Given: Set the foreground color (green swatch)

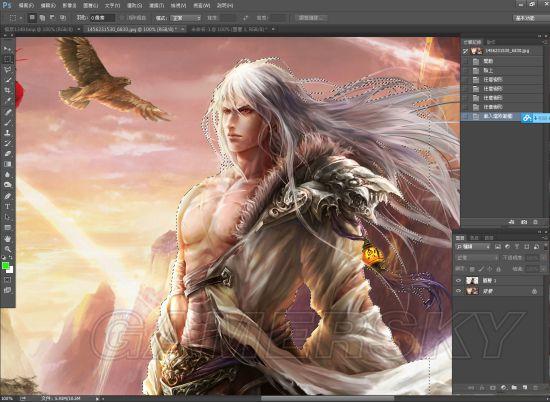Looking at the screenshot, I should pos(5,266).
